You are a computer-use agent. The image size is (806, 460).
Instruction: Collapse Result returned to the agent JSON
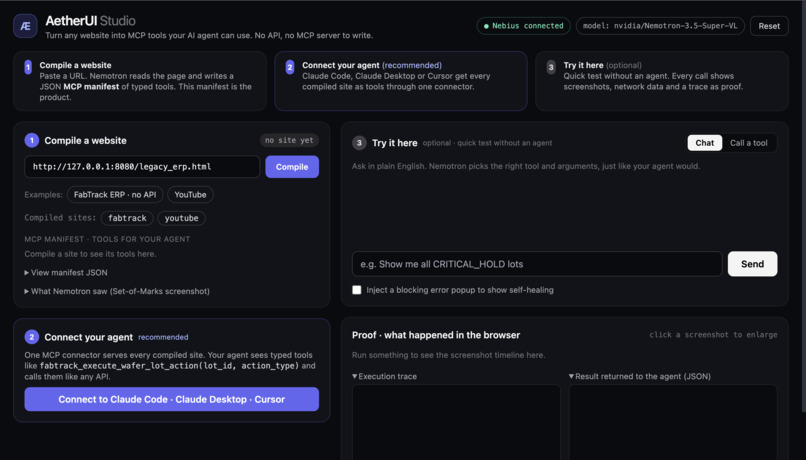click(640, 376)
